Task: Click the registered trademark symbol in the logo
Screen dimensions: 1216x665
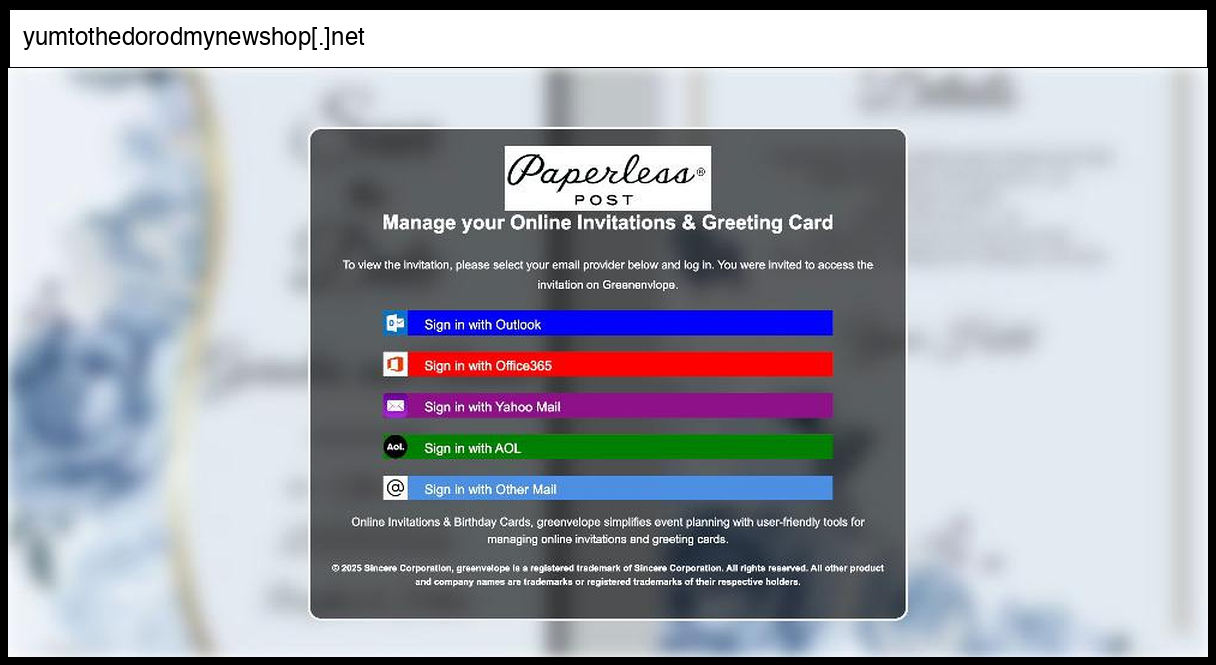Action: (x=700, y=172)
